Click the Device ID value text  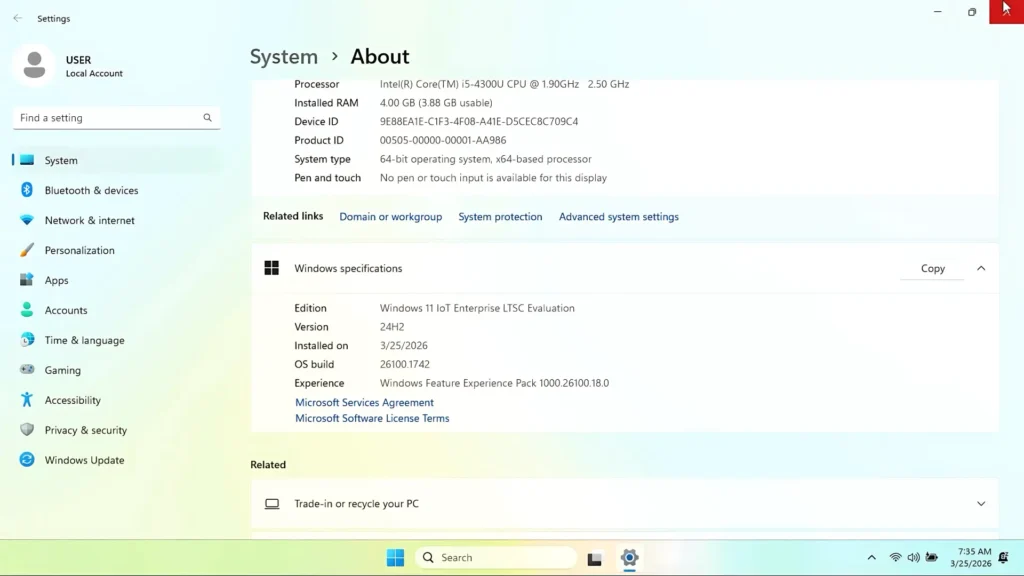(x=479, y=121)
